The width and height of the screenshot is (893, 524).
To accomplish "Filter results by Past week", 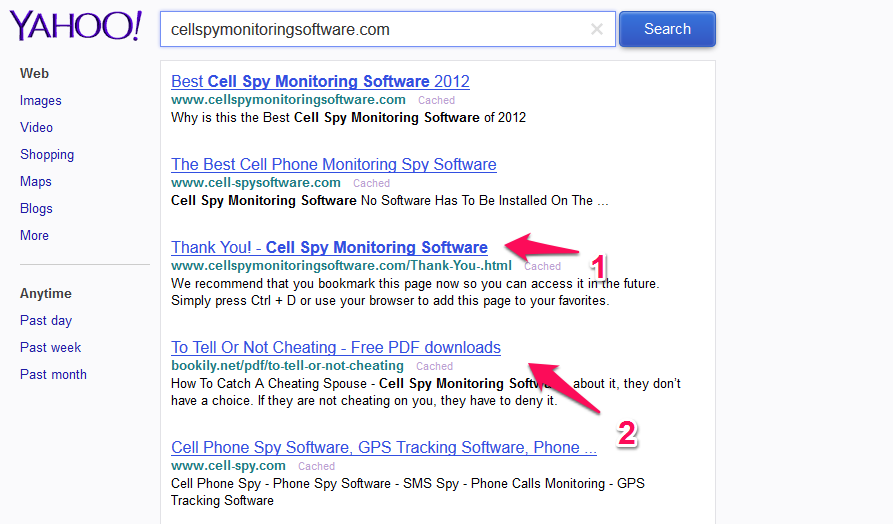I will coord(51,347).
